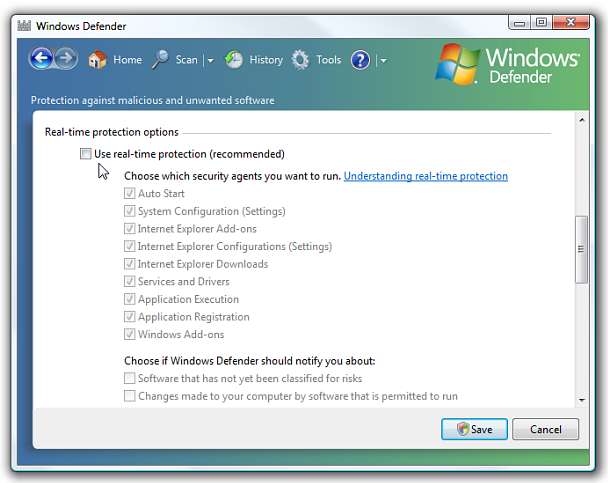Image resolution: width=608 pixels, height=483 pixels.
Task: Toggle Application Registration checkbox
Action: pos(130,316)
